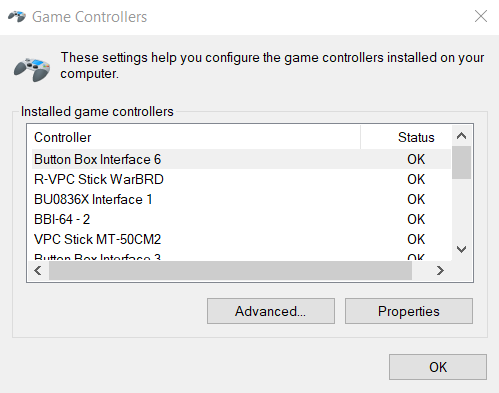Select R-VPC Stick WarBRD controller
Screen dimensions: 499x393
point(241,179)
